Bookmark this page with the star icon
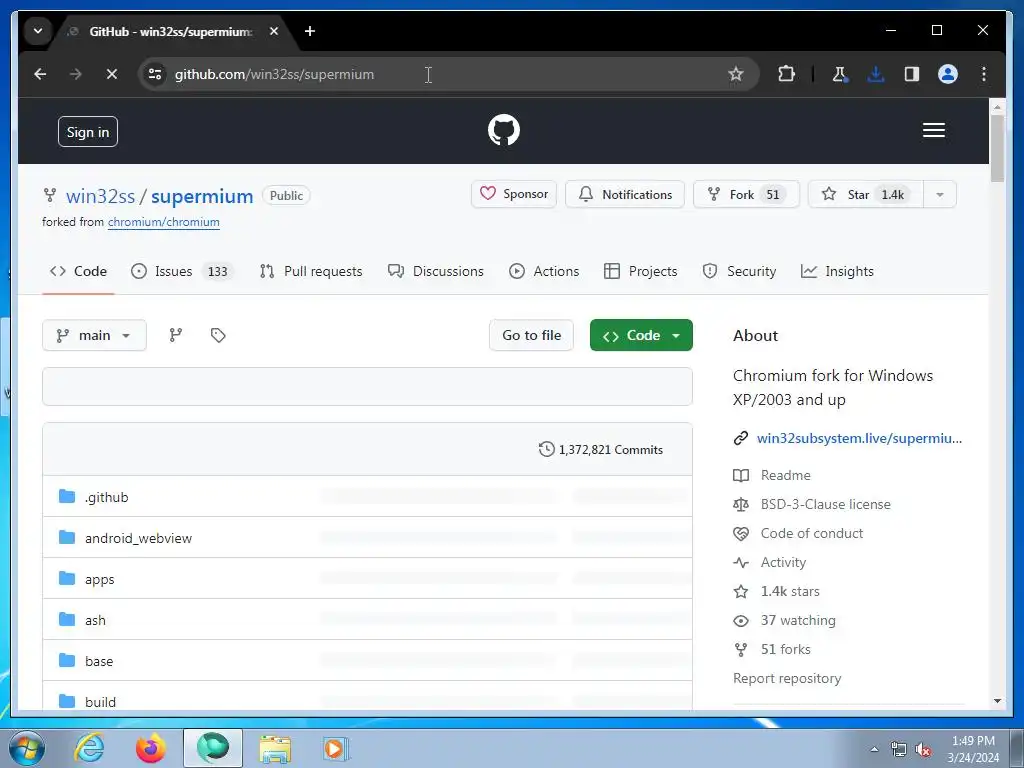The image size is (1024, 768). (x=735, y=74)
